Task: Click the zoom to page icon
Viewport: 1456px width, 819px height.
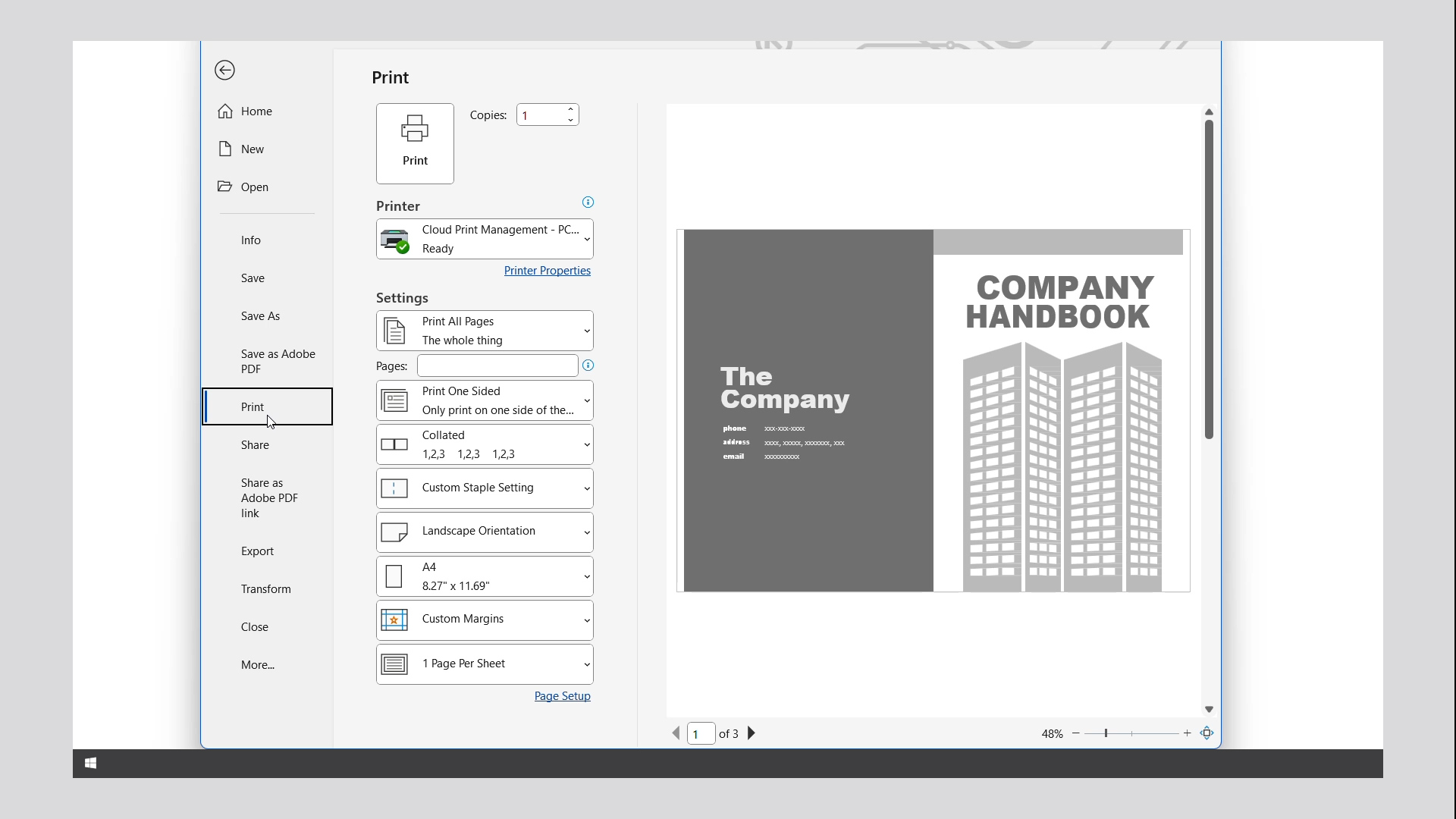Action: coord(1207,733)
